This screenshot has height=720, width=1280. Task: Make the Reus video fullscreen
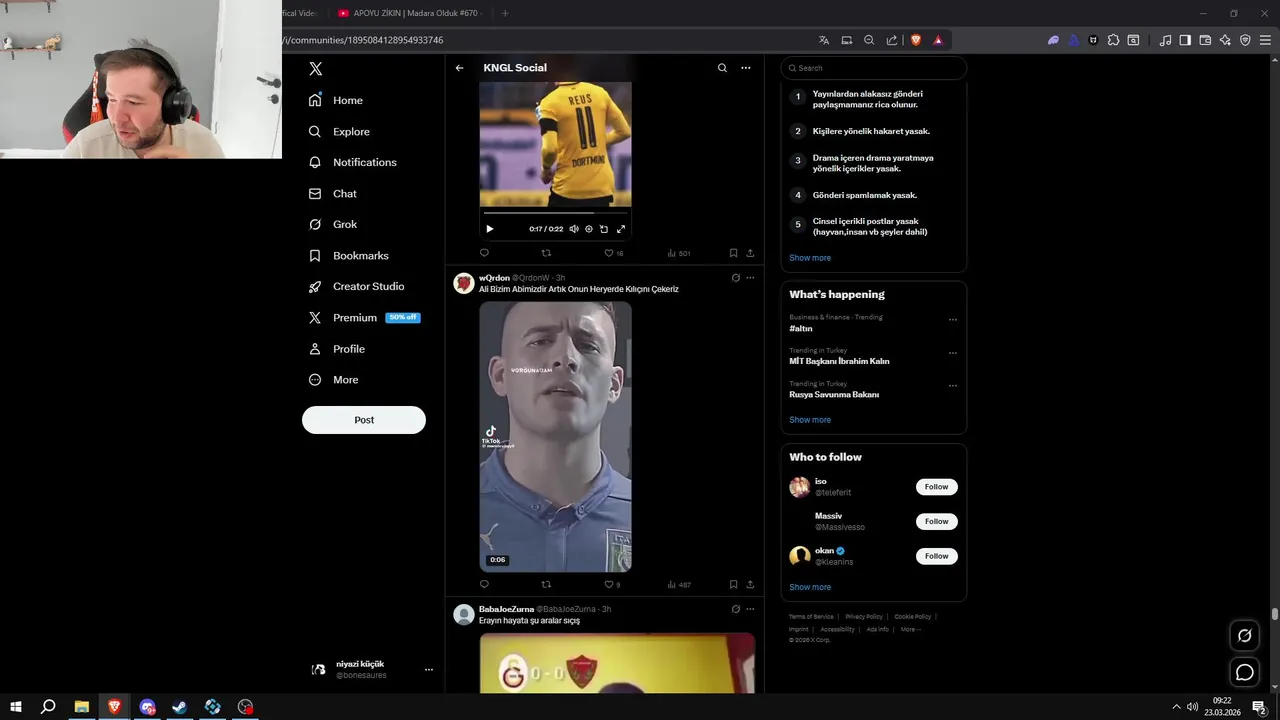coord(621,229)
